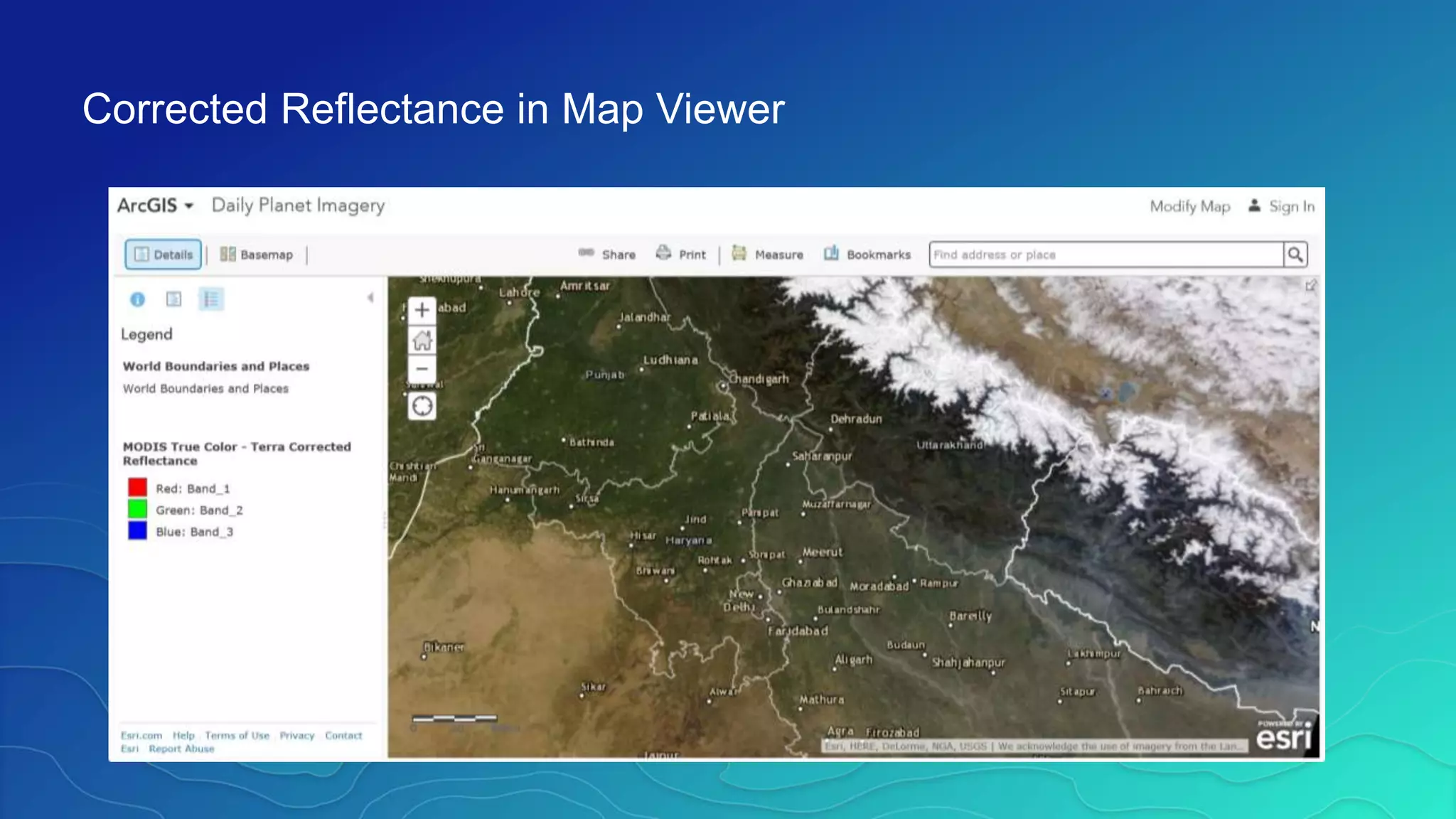
Task: Open the Basemap gallery
Action: click(x=257, y=255)
